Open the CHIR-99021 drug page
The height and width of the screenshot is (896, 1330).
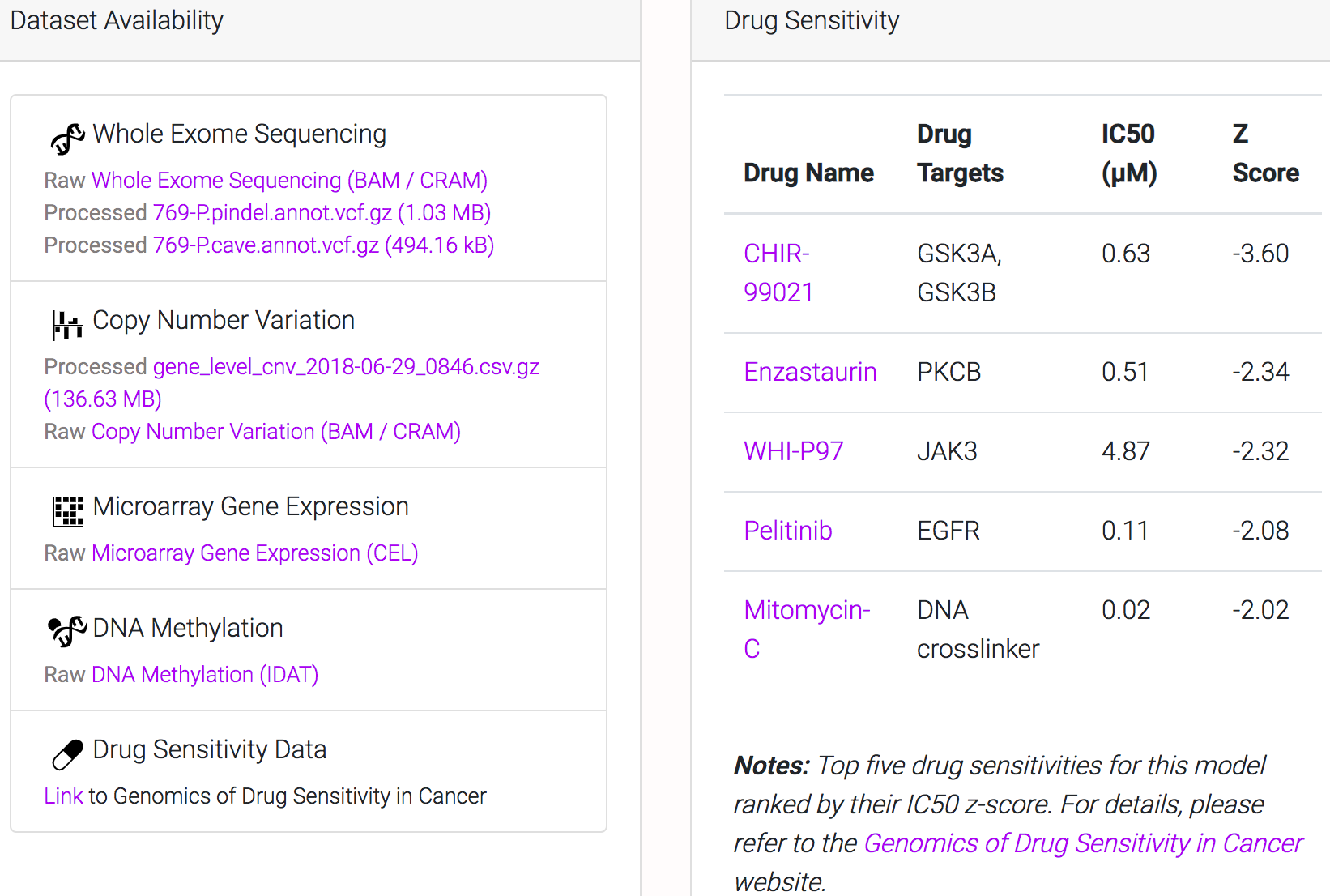pos(778,273)
